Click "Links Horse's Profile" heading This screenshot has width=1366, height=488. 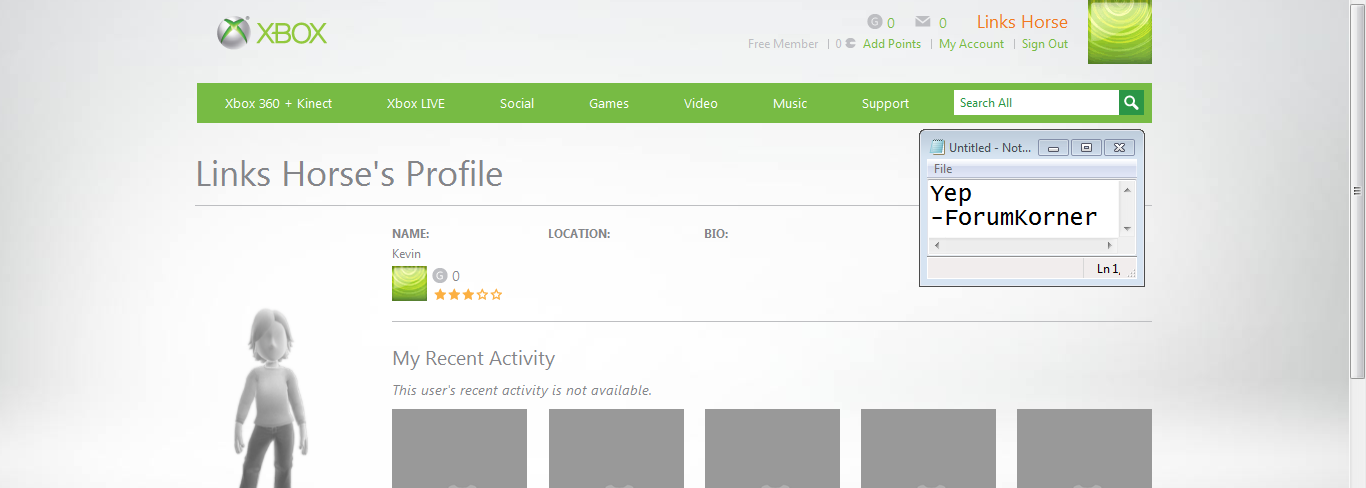point(349,174)
